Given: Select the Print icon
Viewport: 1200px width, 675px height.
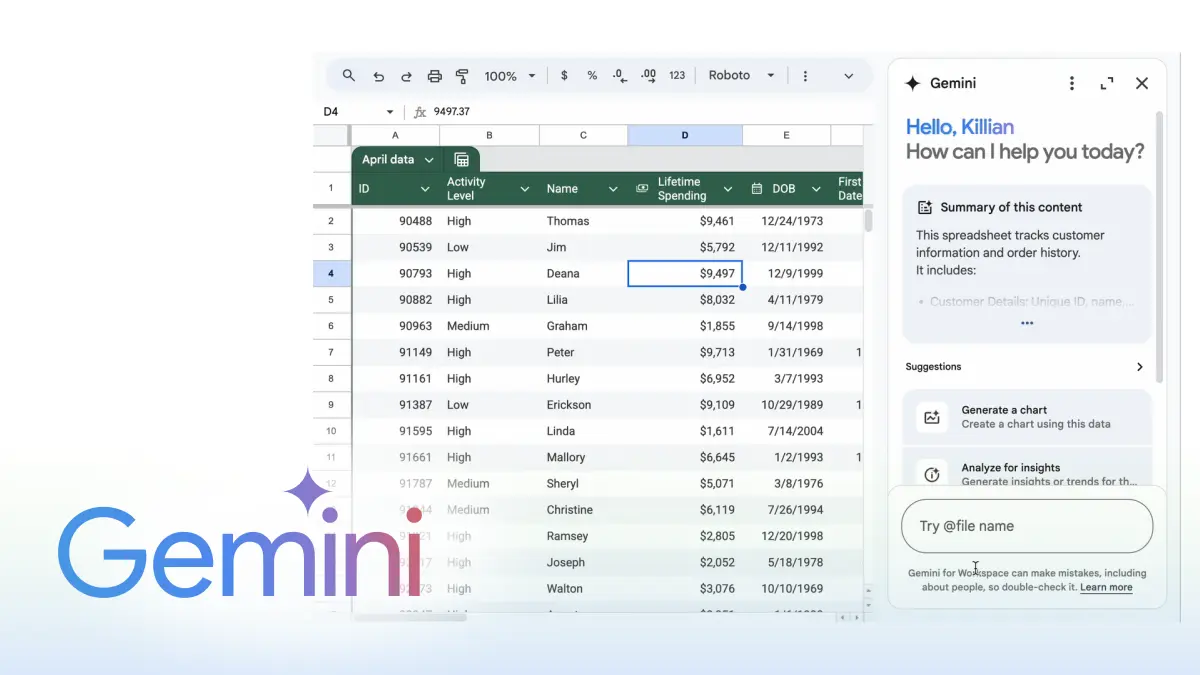Looking at the screenshot, I should 434,75.
